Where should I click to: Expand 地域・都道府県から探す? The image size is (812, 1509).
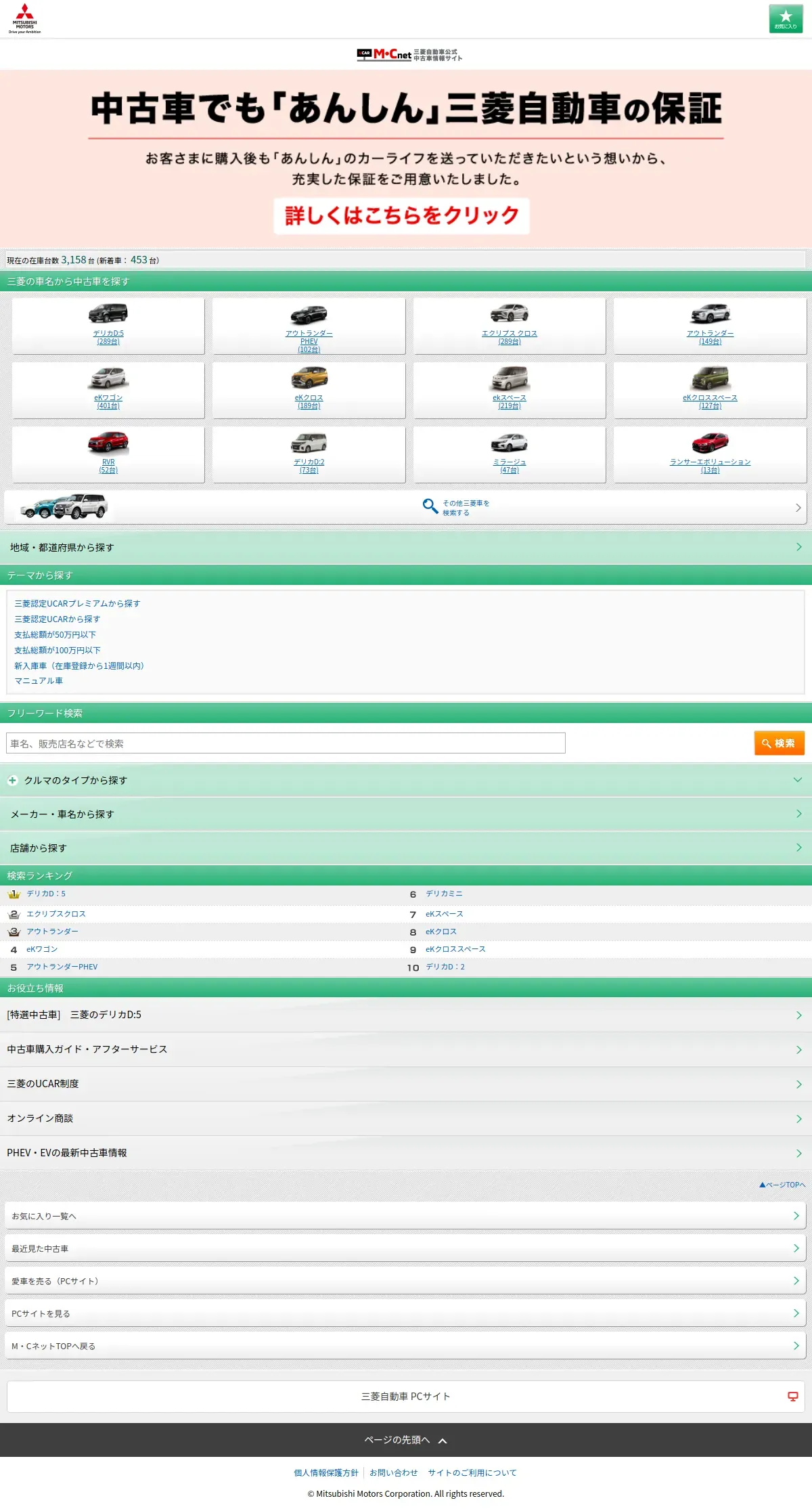click(x=406, y=547)
